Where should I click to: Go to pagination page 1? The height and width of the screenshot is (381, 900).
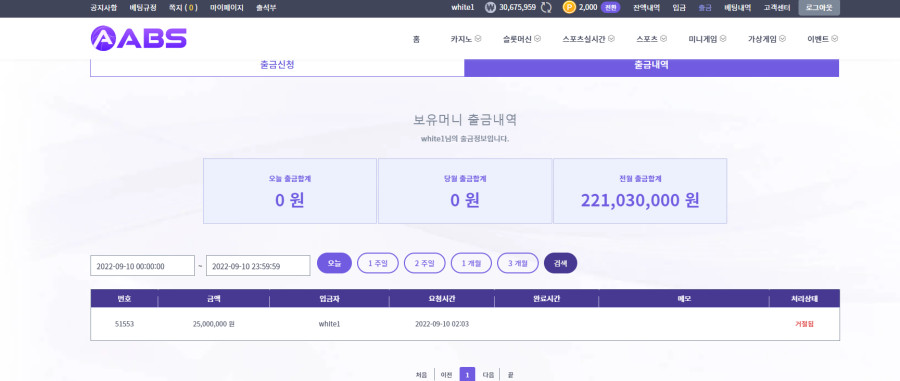[467, 375]
